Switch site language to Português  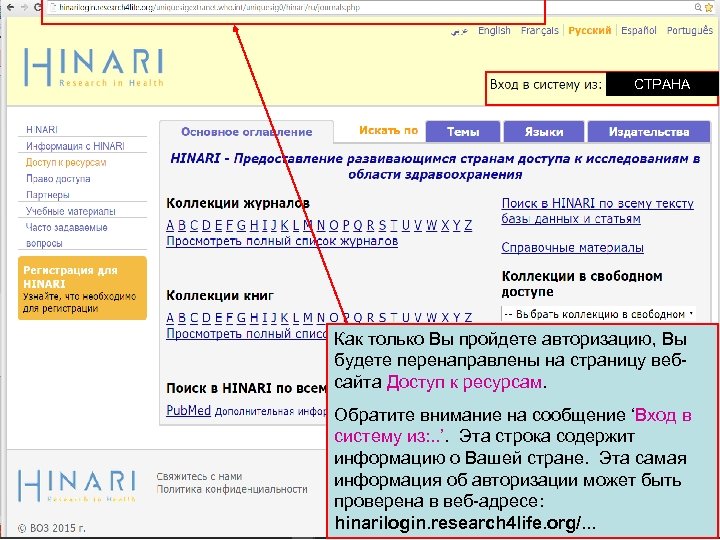tap(690, 30)
